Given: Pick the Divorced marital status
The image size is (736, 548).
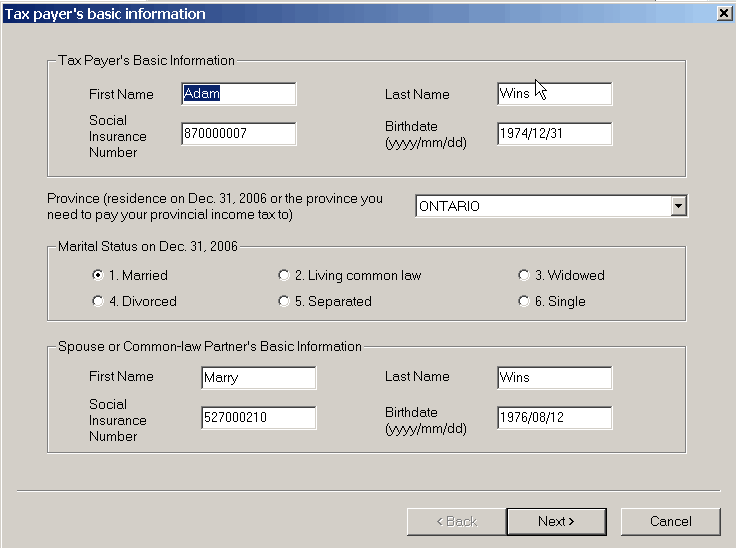Looking at the screenshot, I should point(98,301).
